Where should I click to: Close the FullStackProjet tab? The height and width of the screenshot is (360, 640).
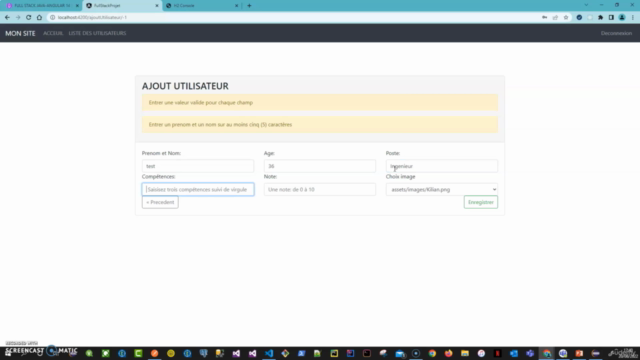157,6
